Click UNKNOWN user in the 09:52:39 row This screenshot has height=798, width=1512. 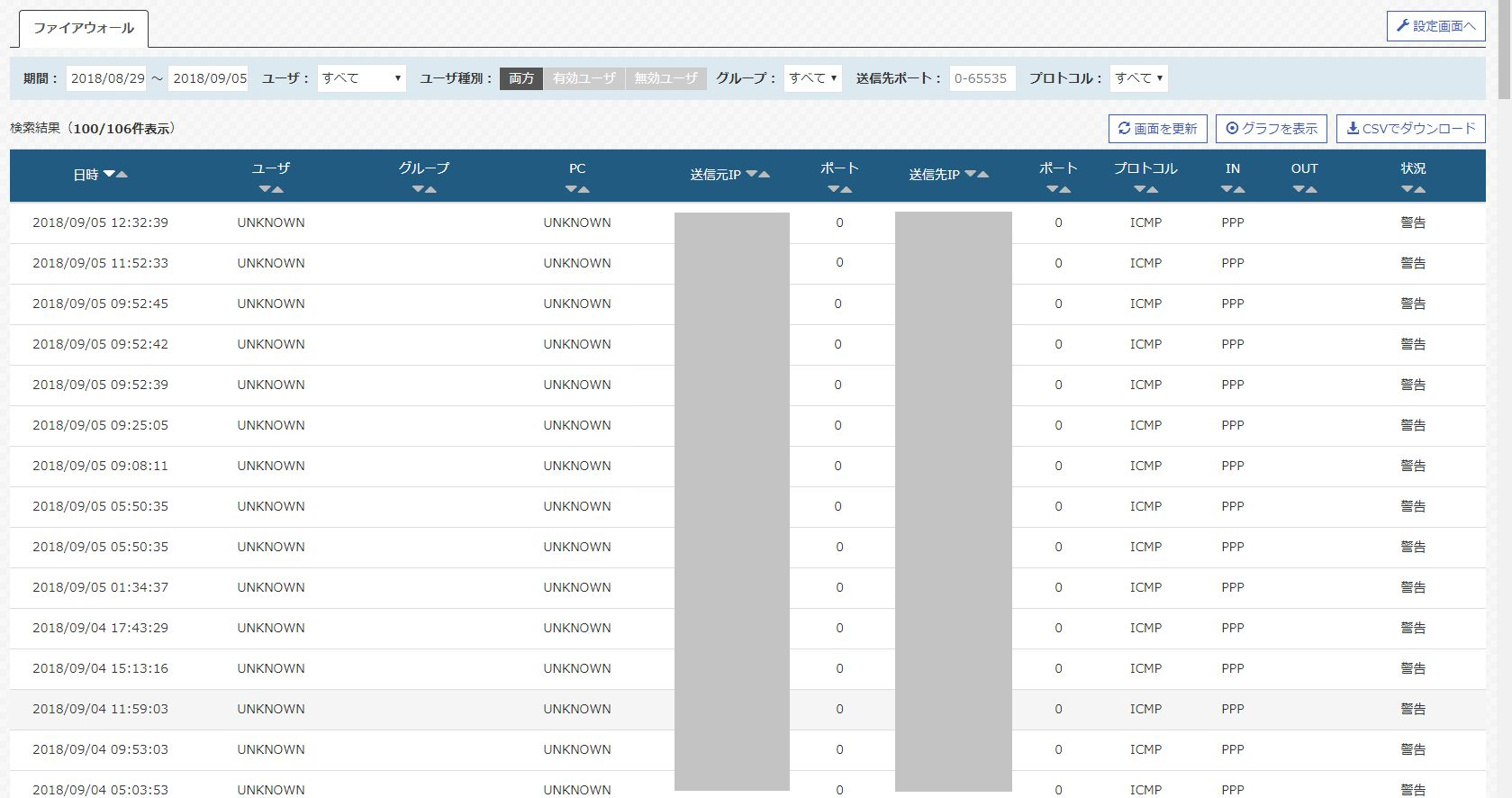click(271, 385)
